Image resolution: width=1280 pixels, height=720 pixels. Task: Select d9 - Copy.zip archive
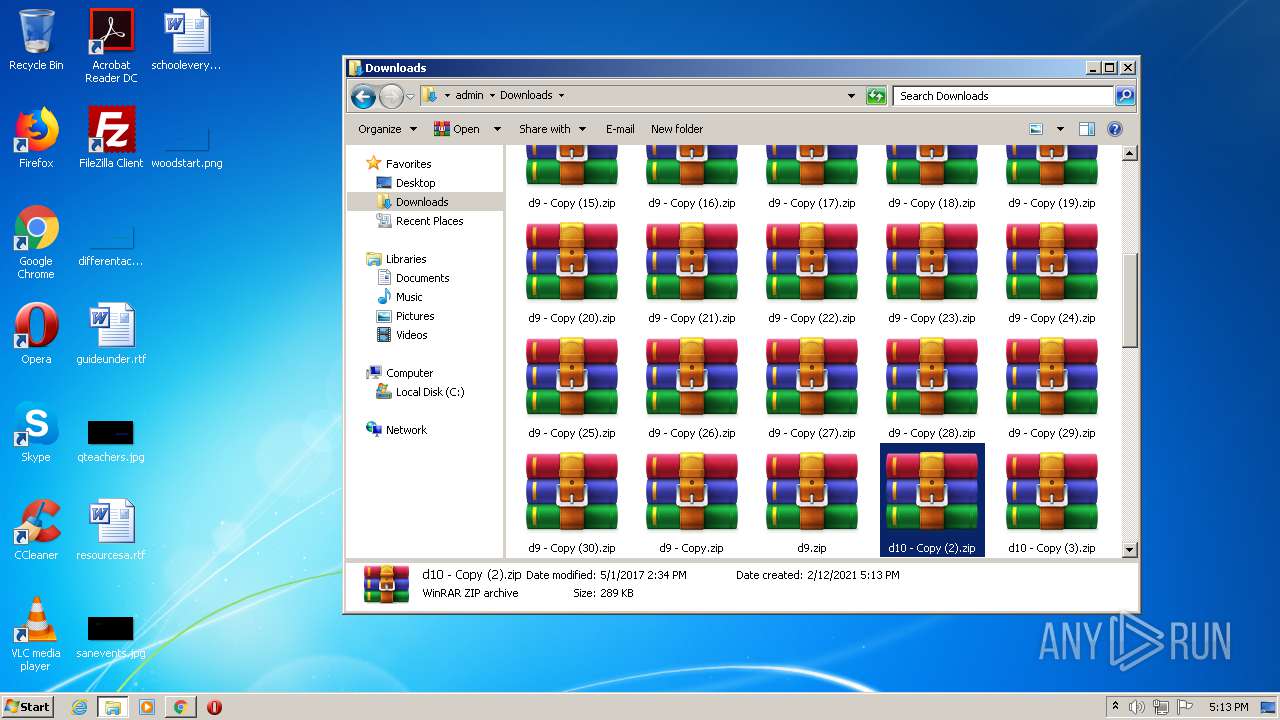pyautogui.click(x=692, y=502)
